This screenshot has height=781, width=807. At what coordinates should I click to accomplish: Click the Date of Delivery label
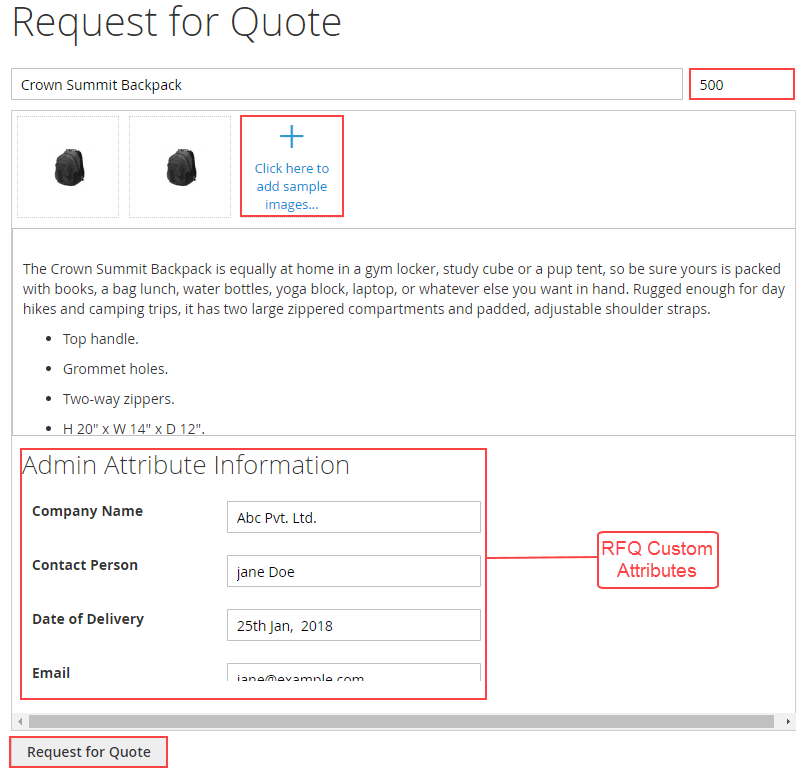tap(88, 619)
